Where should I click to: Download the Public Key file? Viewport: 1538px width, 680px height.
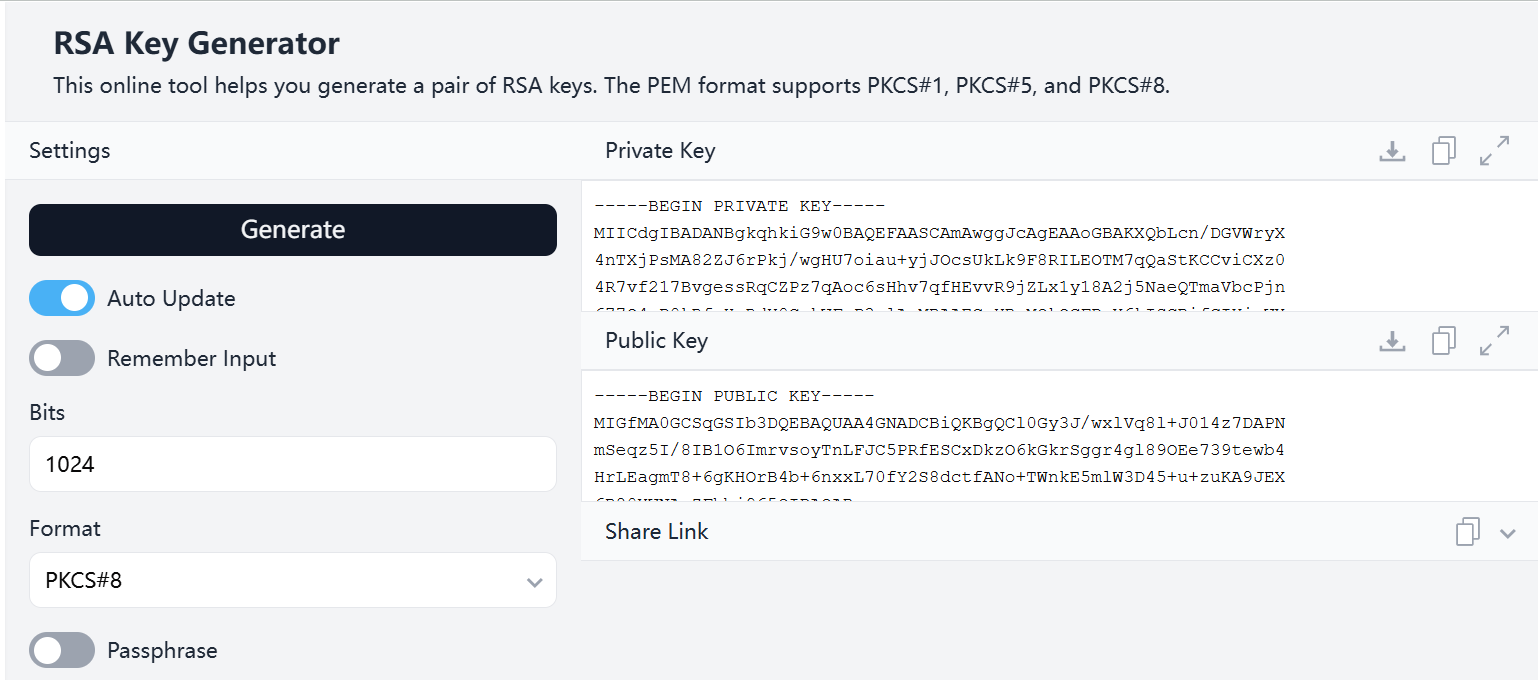pyautogui.click(x=1392, y=341)
